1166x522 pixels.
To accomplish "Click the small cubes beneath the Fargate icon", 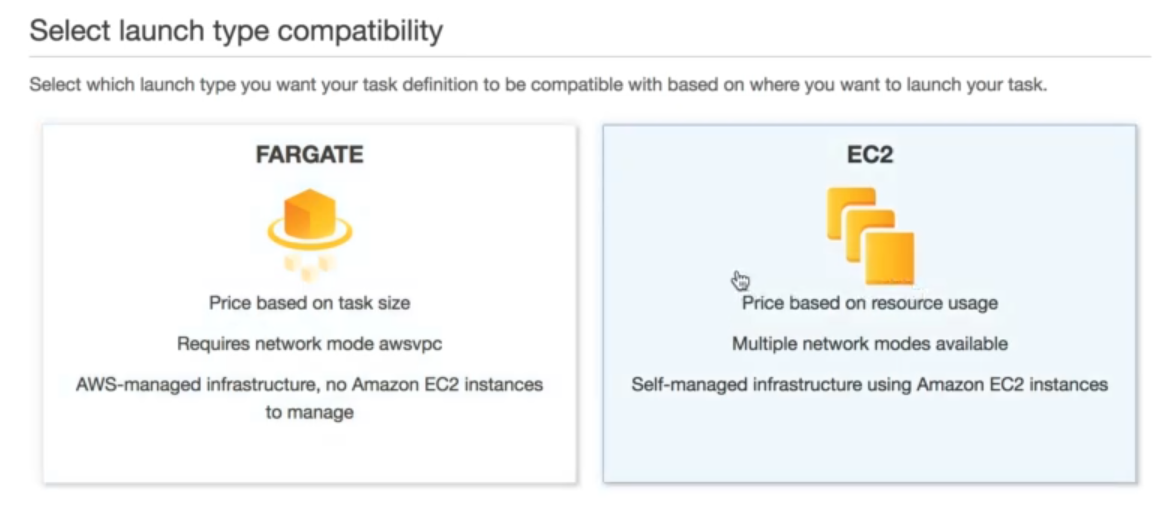I will click(309, 265).
